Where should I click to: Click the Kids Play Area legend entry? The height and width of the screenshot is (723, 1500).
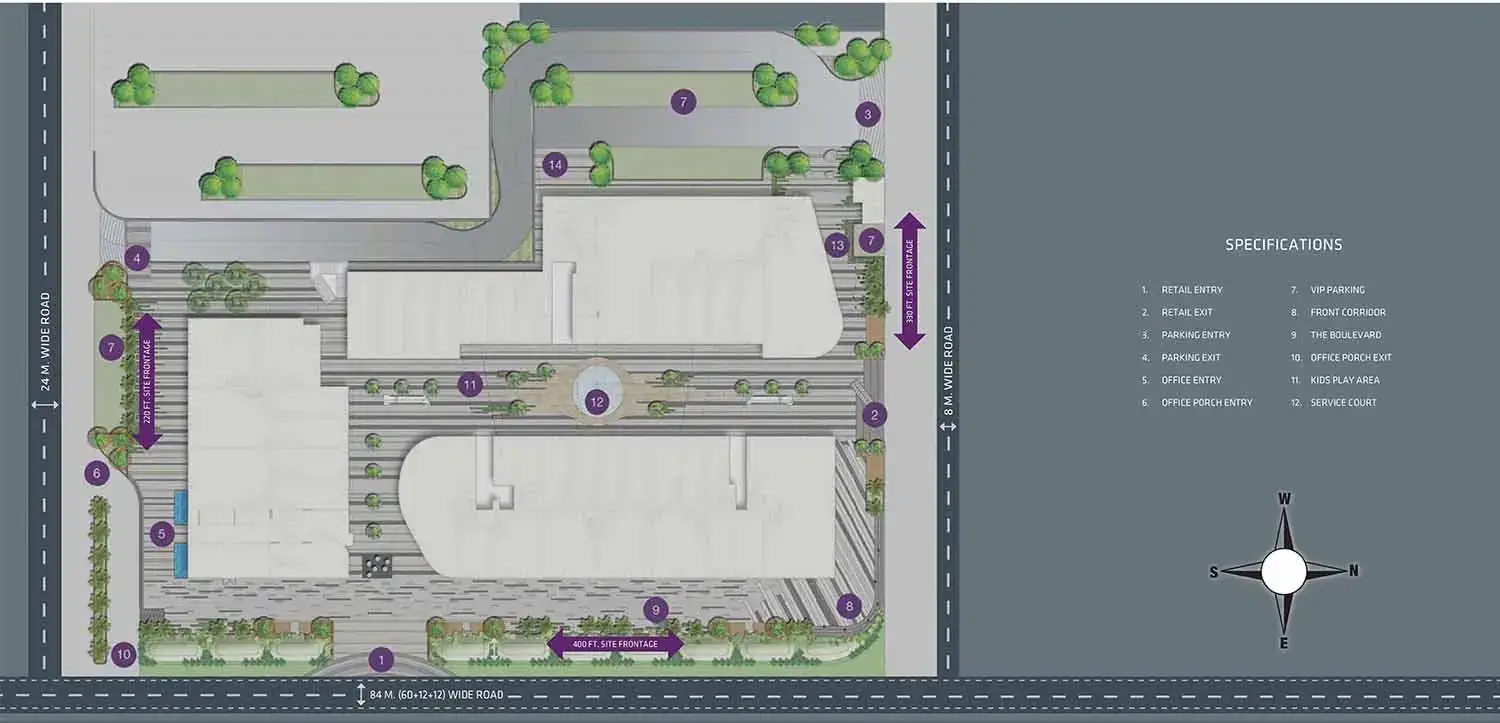(1344, 380)
